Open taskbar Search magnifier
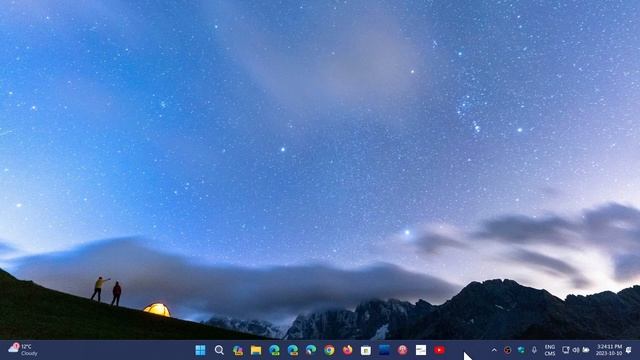This screenshot has height=360, width=640. 219,350
